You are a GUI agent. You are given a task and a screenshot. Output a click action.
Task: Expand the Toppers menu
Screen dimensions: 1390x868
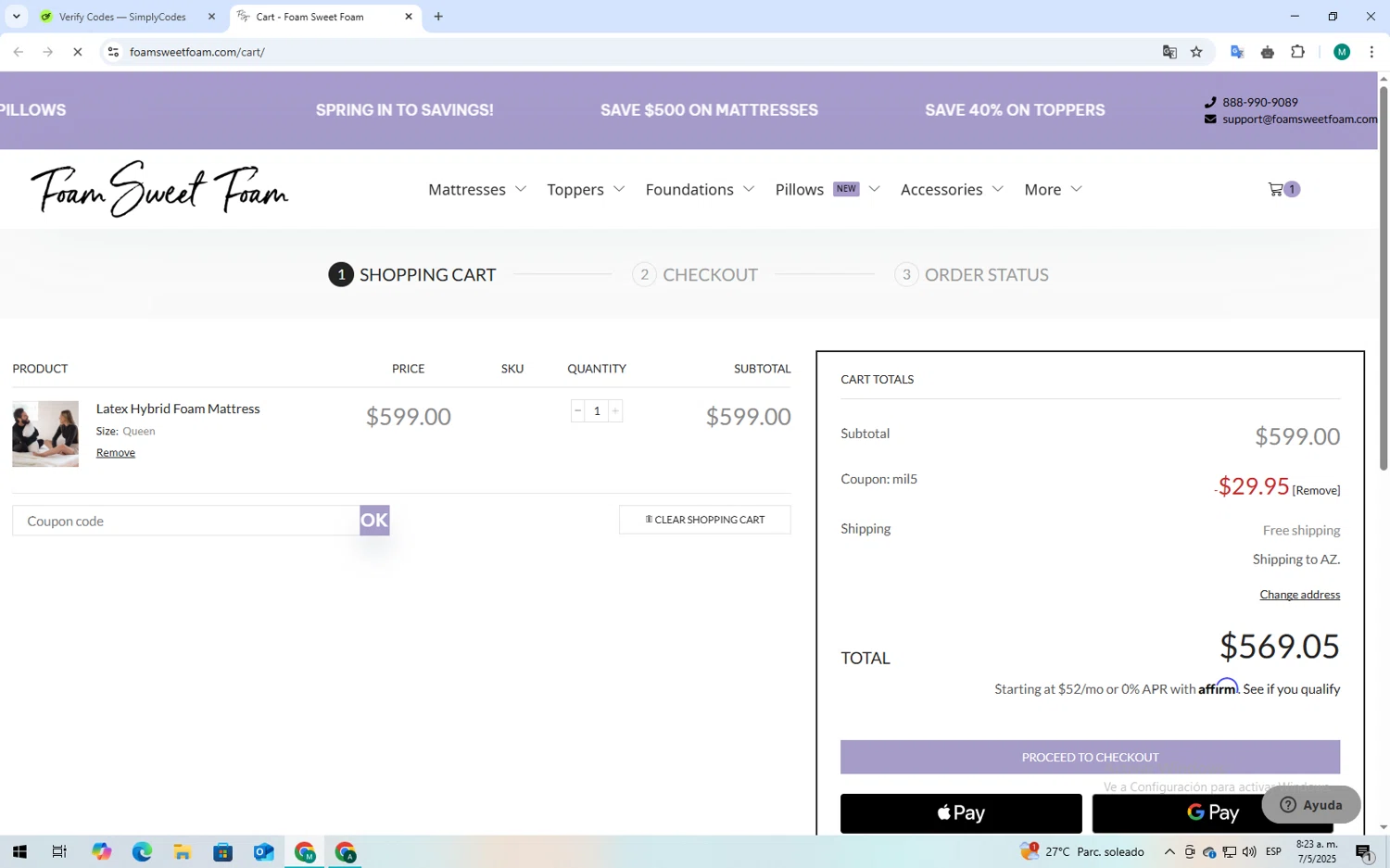point(586,189)
